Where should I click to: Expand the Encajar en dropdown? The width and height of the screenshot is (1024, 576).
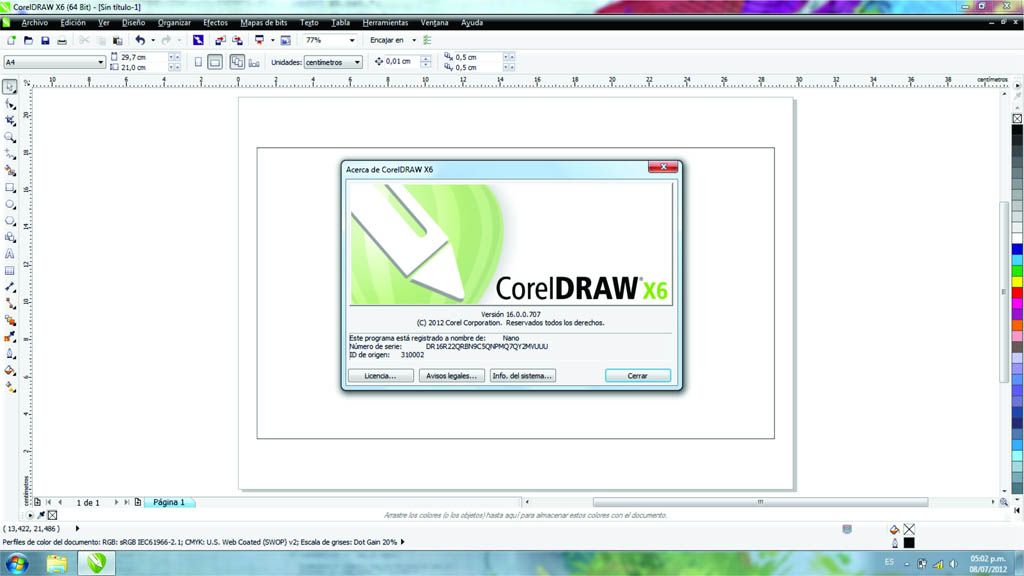click(x=413, y=40)
